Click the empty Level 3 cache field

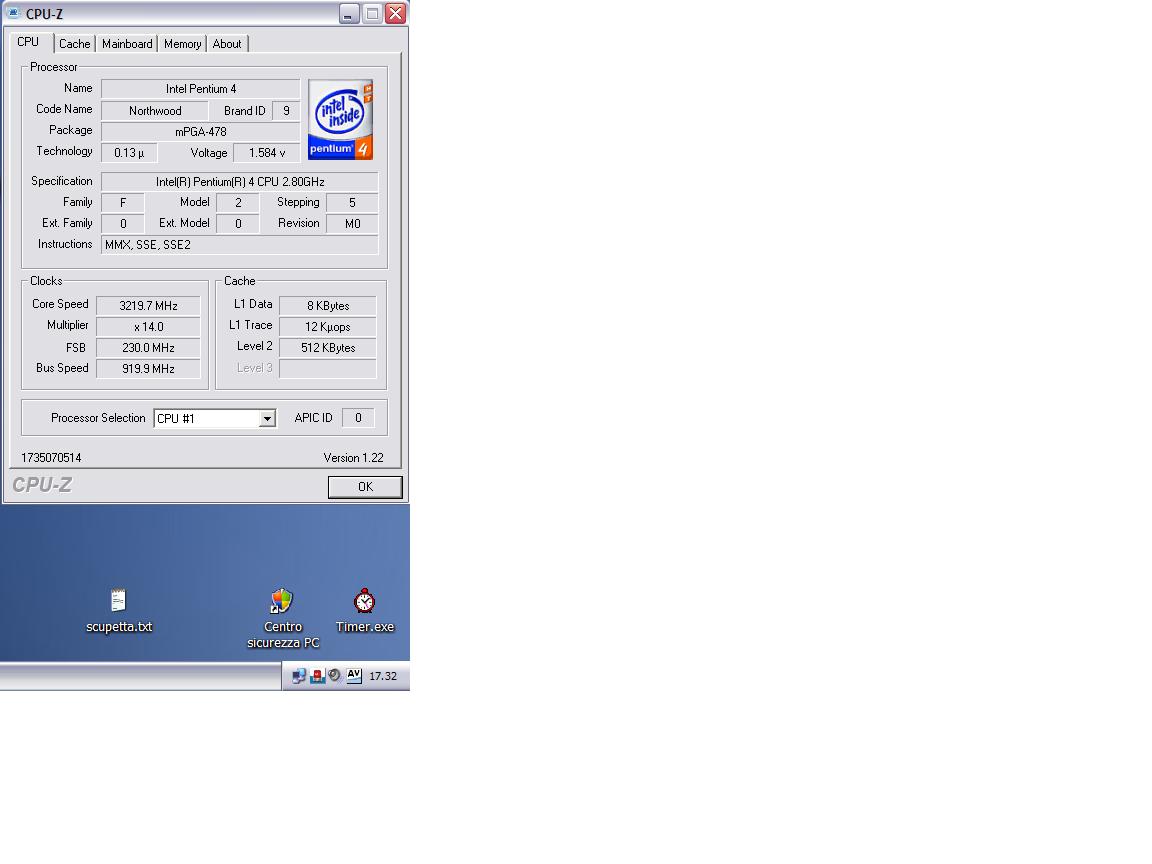coord(328,369)
